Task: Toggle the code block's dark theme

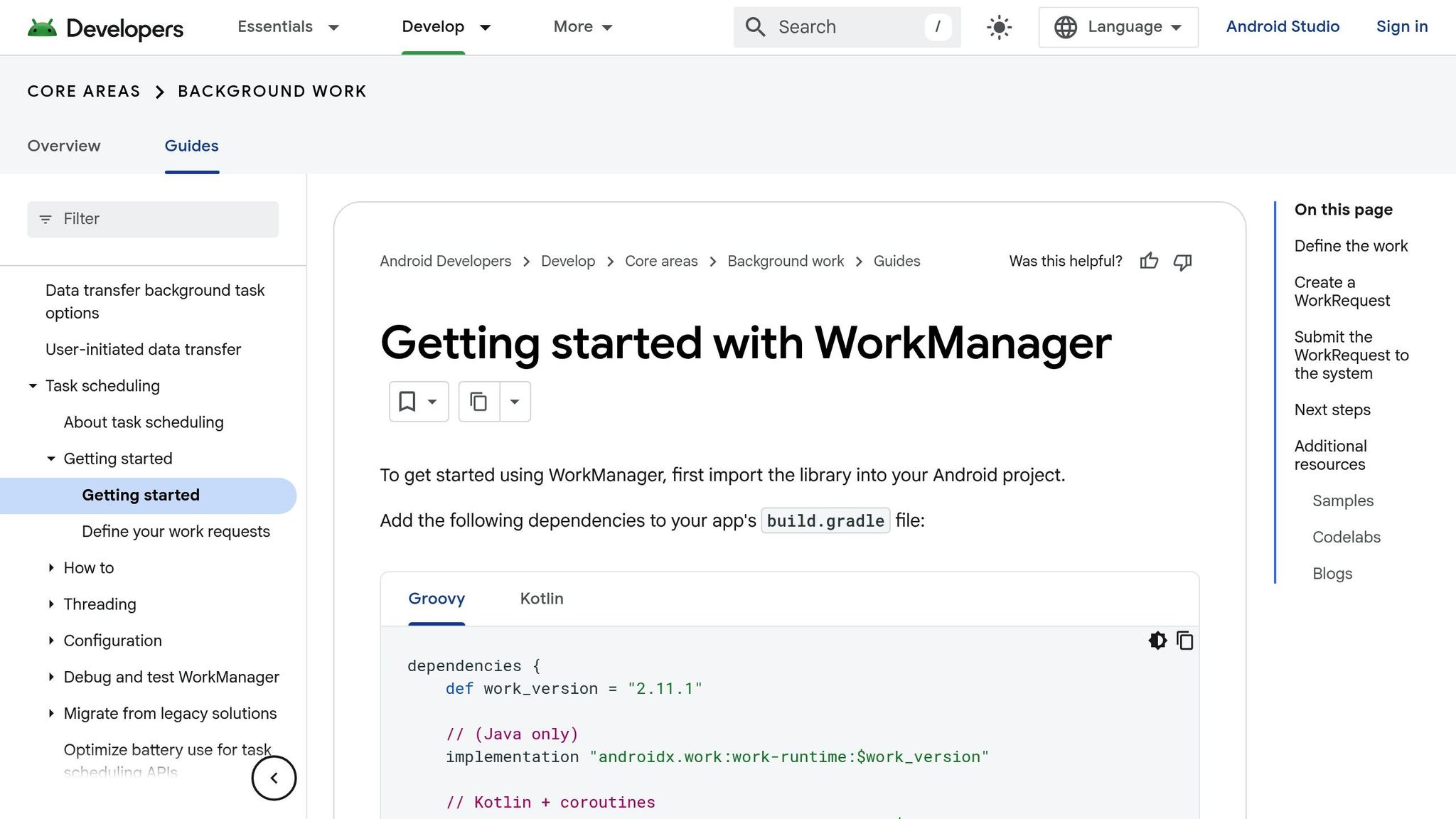Action: [x=1157, y=641]
